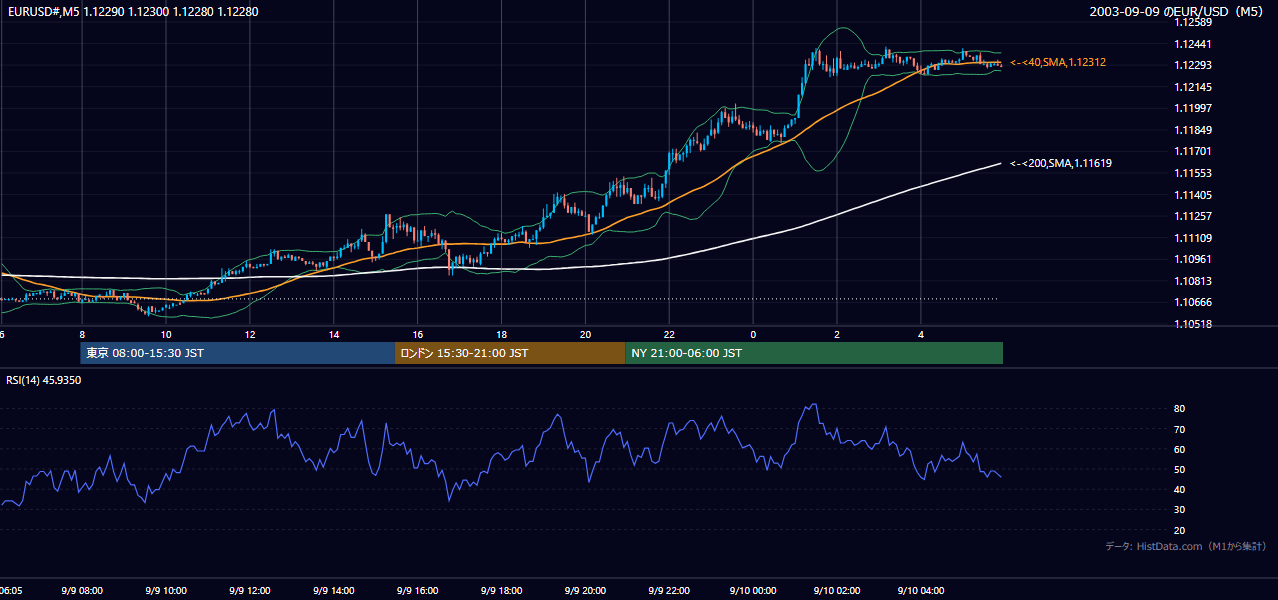Click the 9/9 14:00 time label
The width and height of the screenshot is (1278, 600).
tap(334, 591)
